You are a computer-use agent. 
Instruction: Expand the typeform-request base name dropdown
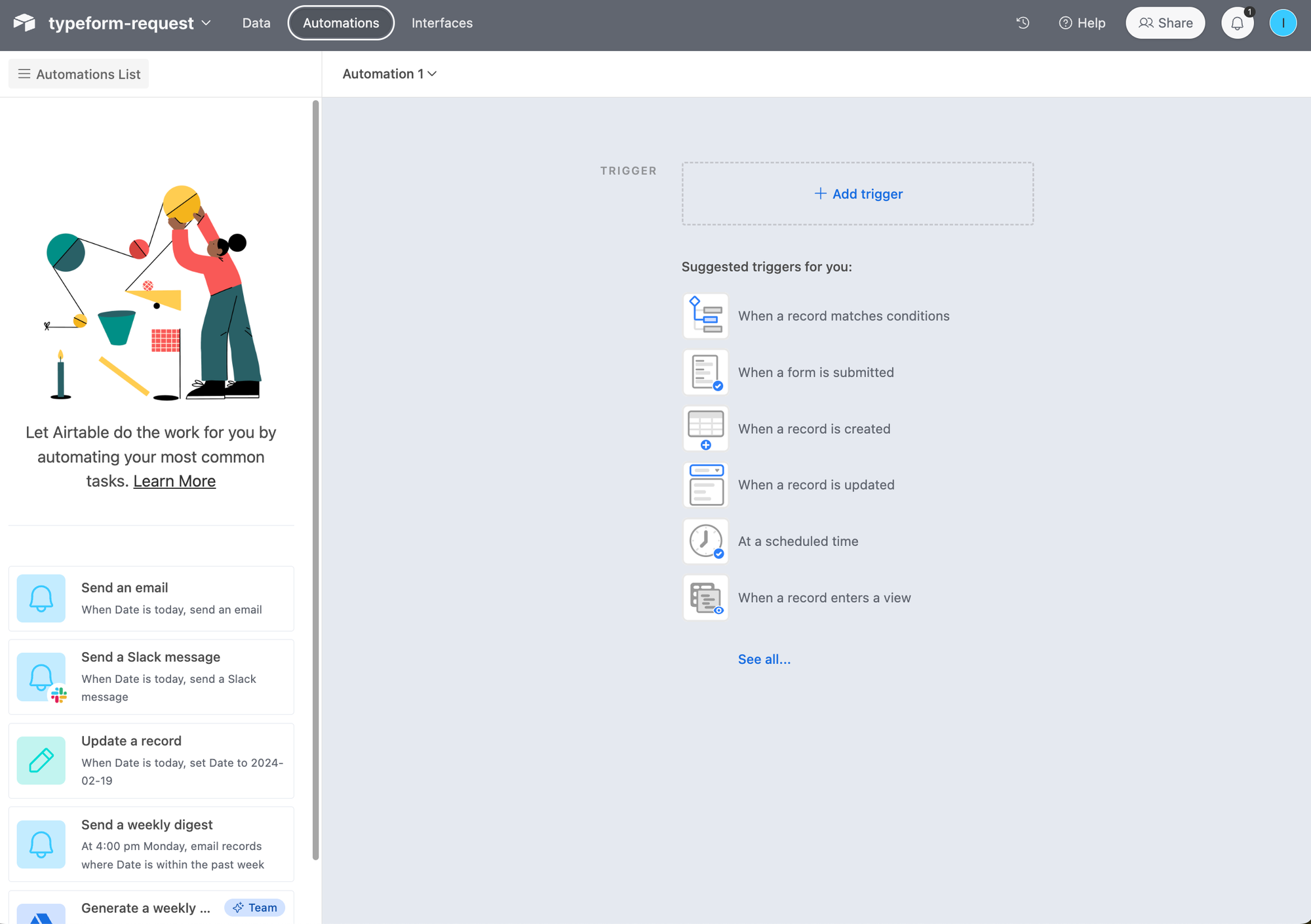point(206,23)
